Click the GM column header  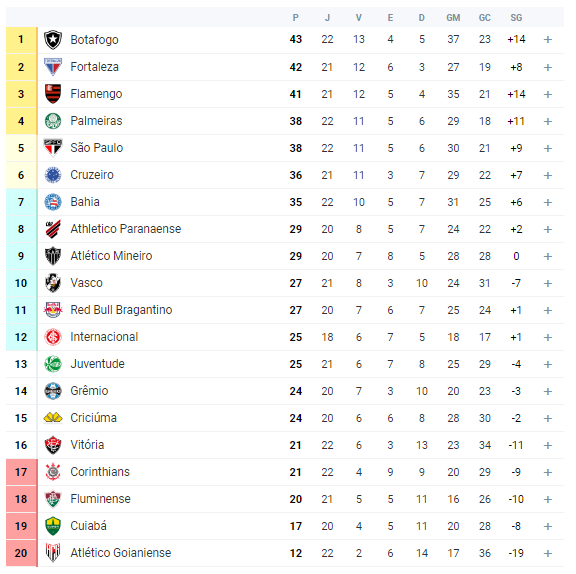tap(453, 18)
